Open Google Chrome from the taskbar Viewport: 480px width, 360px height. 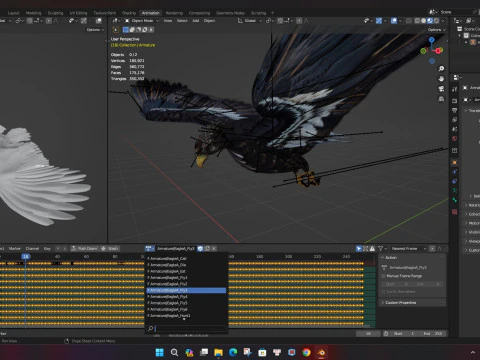pos(306,352)
